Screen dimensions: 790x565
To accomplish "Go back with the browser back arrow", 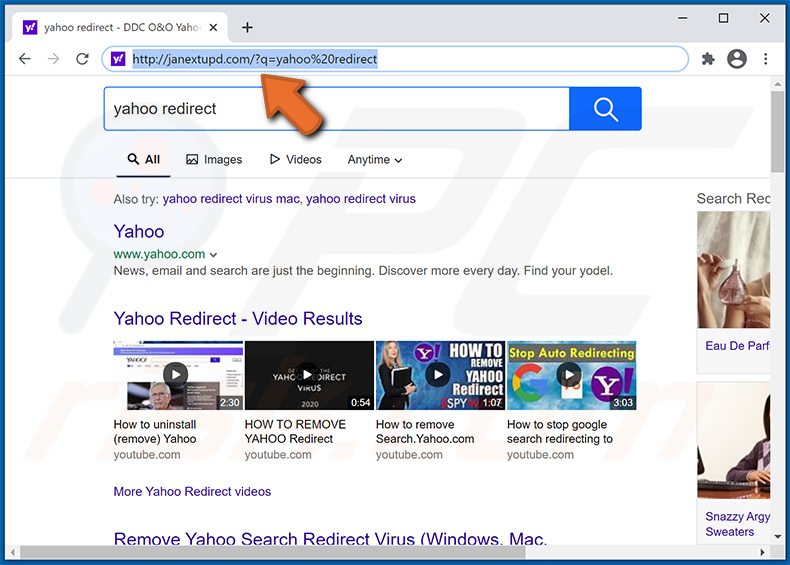I will (25, 59).
